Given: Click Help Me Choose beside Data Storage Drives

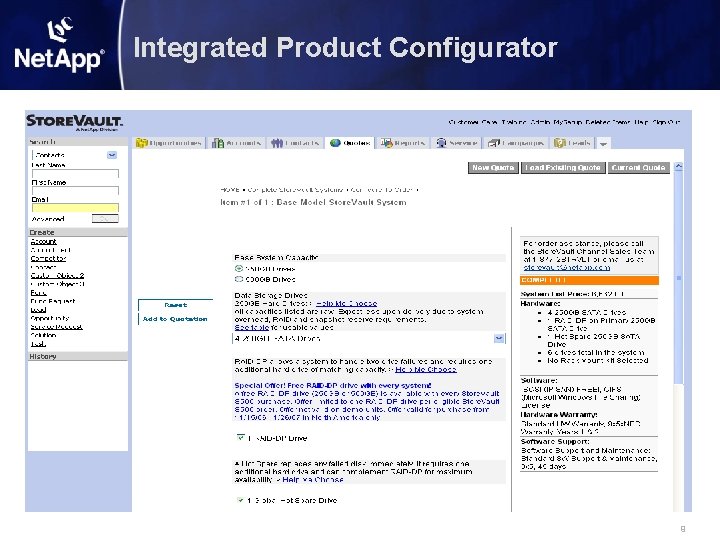Looking at the screenshot, I should (346, 304).
